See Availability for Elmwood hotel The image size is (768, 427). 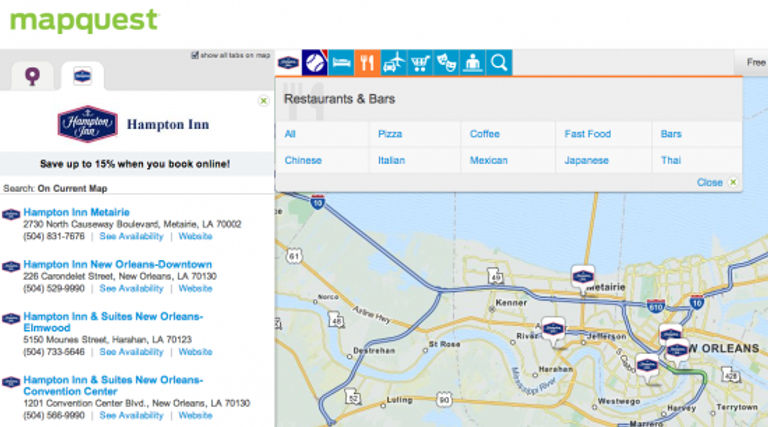tap(131, 352)
